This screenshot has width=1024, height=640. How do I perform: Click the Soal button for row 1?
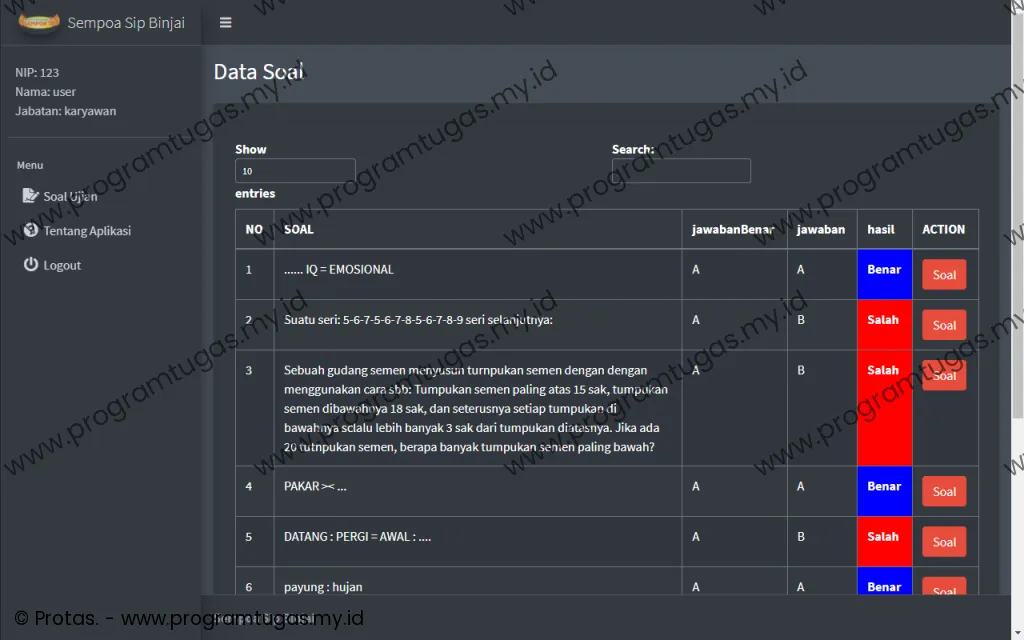(x=943, y=275)
